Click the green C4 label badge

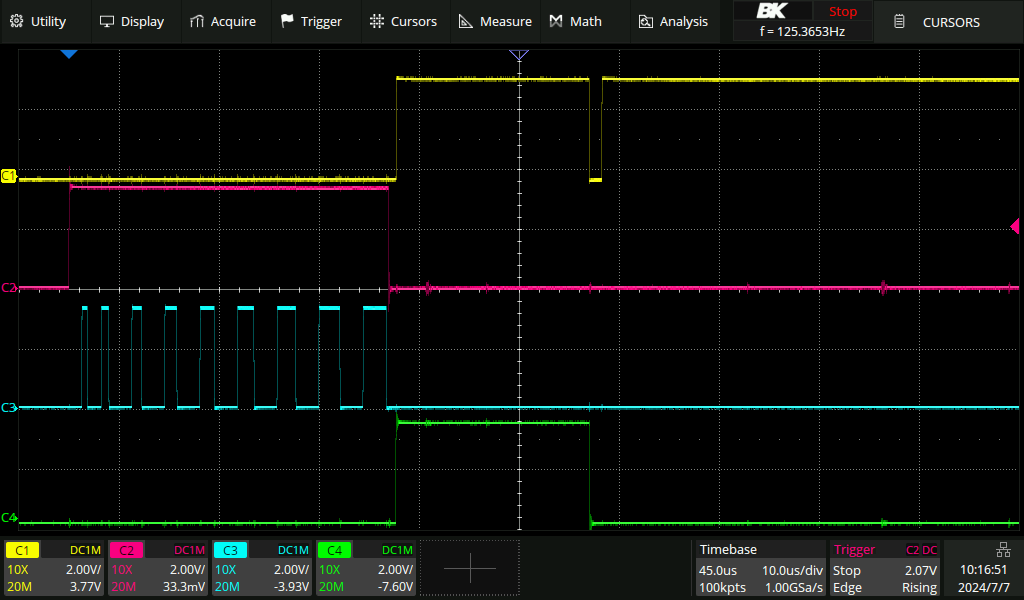(334, 550)
